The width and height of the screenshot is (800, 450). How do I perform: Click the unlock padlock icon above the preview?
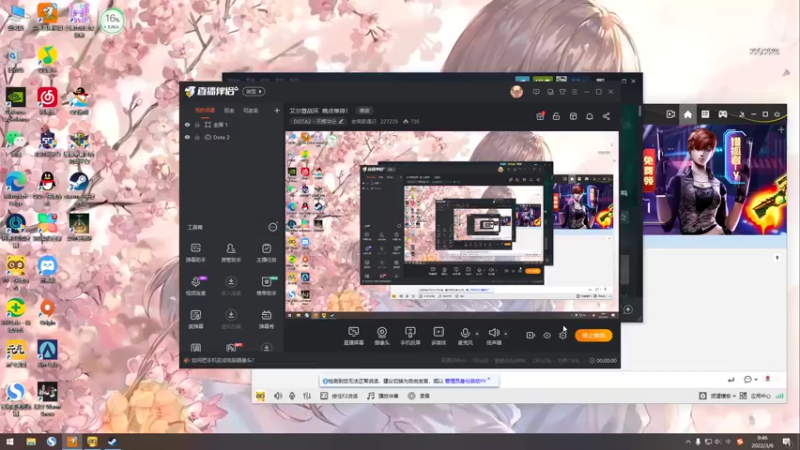556,116
